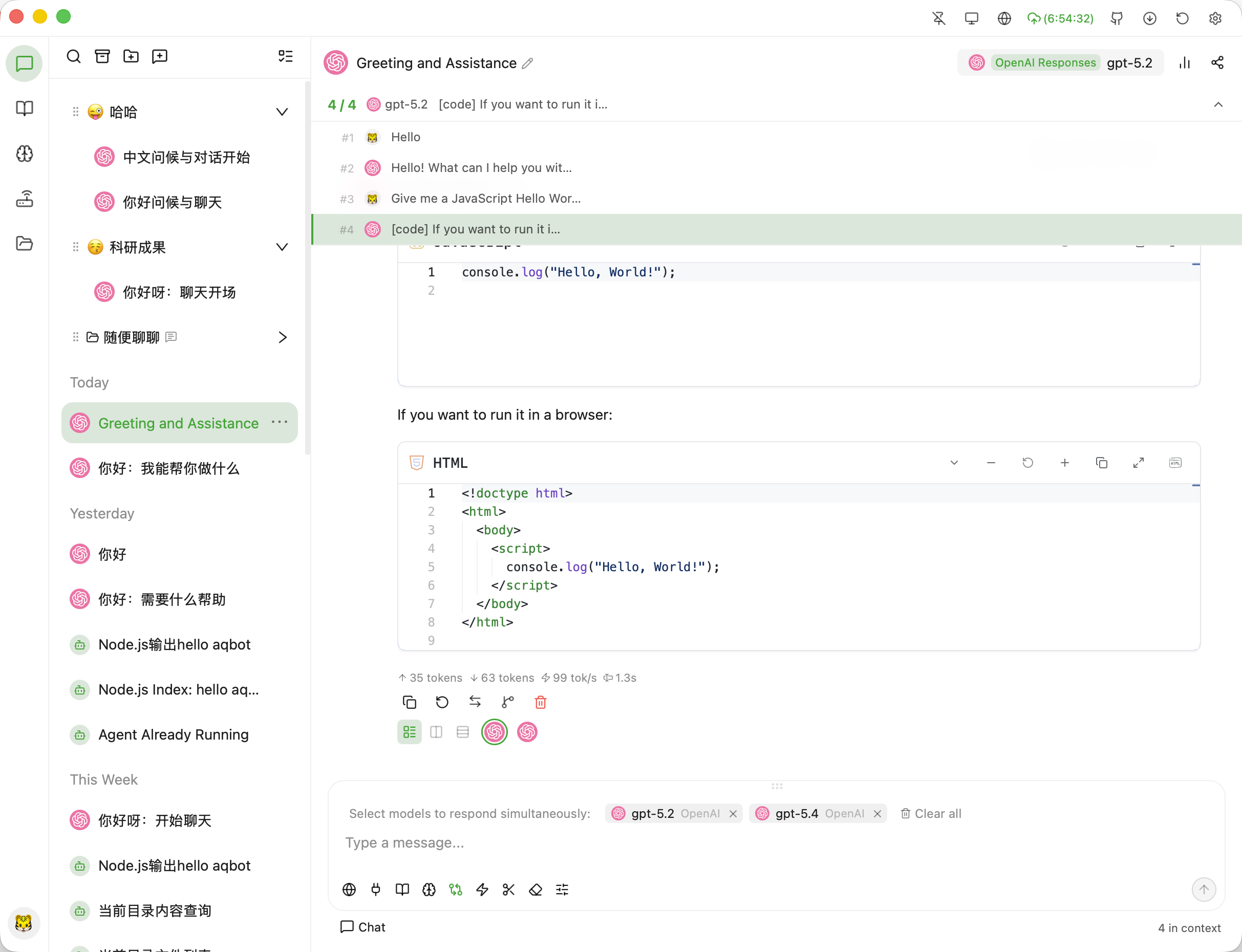Open the share icon in chat header
1242x952 pixels.
pos(1217,63)
